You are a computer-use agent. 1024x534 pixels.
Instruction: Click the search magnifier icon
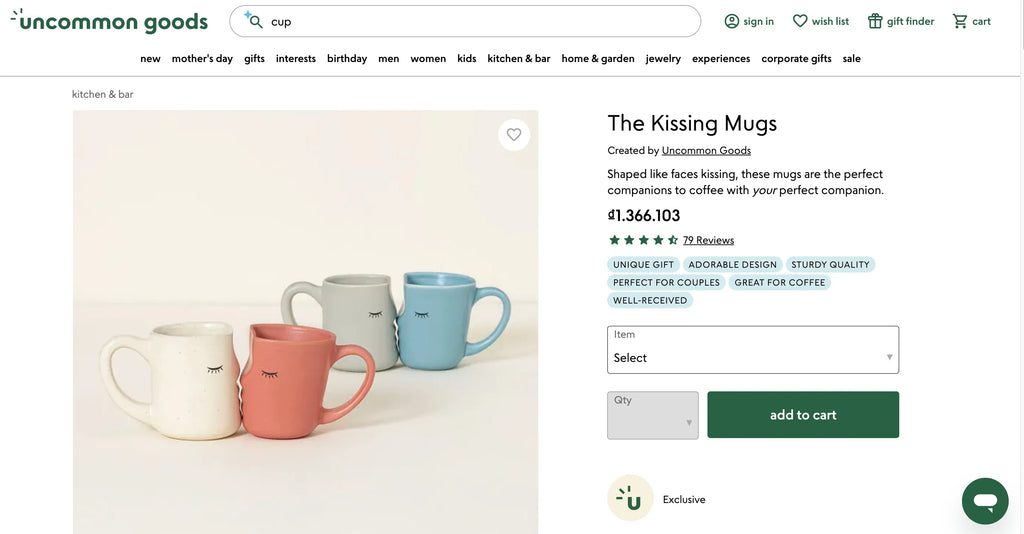click(254, 21)
